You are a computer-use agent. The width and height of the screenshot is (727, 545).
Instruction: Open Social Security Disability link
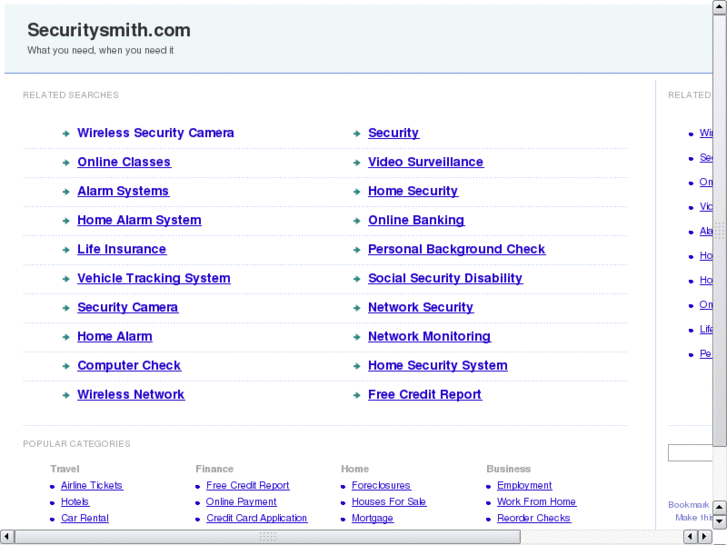(445, 278)
